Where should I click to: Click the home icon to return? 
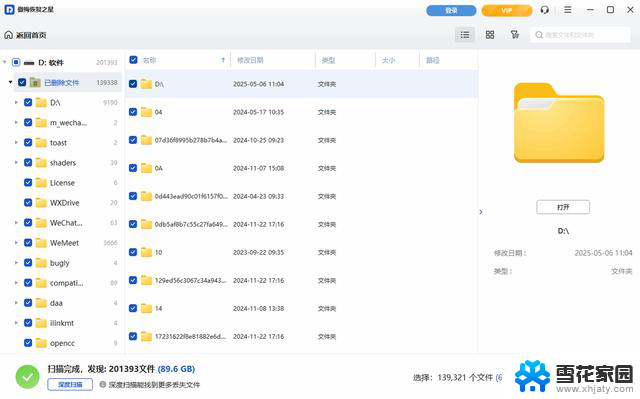tap(9, 35)
